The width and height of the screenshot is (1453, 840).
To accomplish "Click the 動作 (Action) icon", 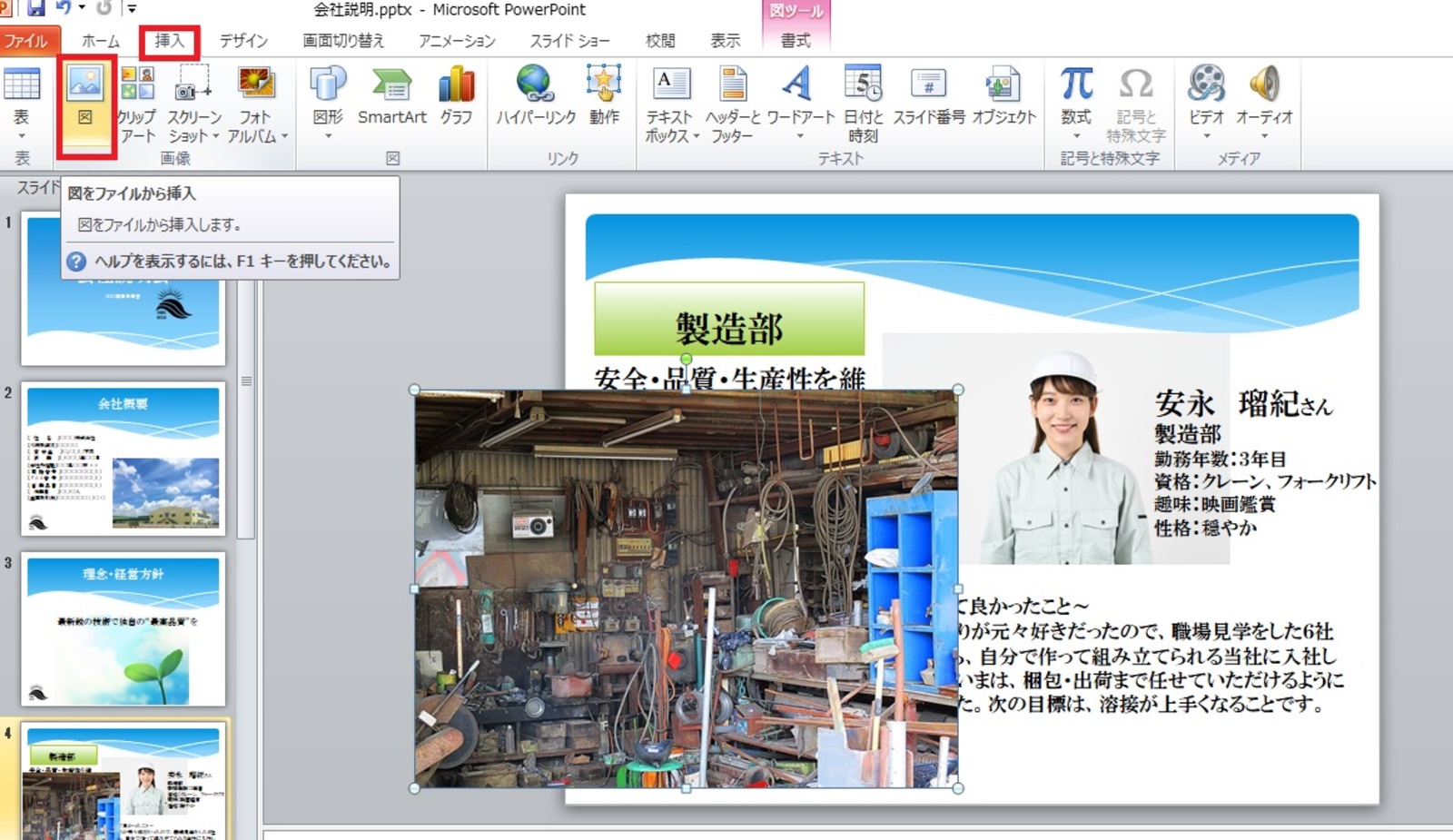I will click(x=604, y=96).
